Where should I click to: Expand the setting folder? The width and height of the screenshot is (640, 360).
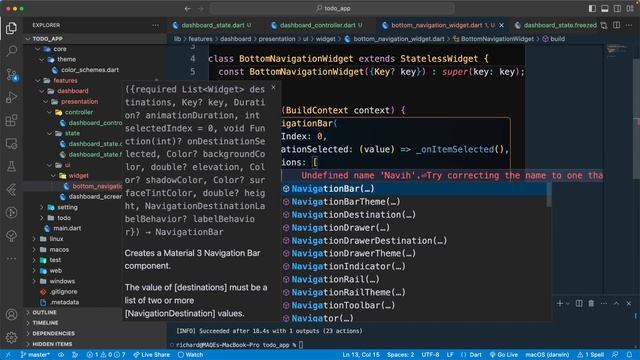67,207
